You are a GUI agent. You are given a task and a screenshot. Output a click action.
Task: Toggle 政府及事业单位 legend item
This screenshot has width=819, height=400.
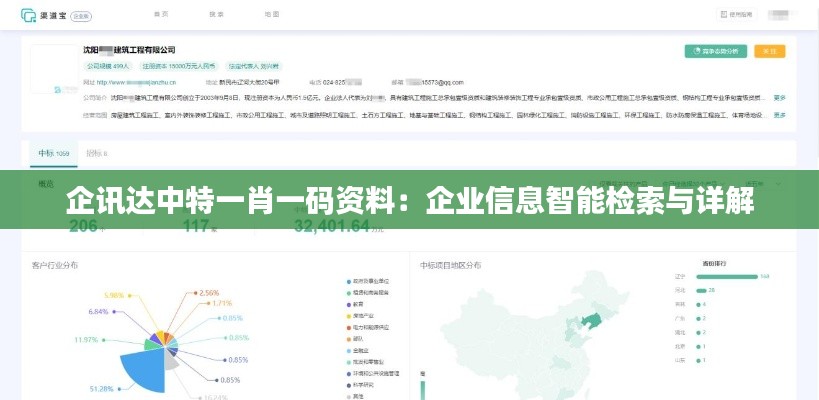pyautogui.click(x=368, y=281)
